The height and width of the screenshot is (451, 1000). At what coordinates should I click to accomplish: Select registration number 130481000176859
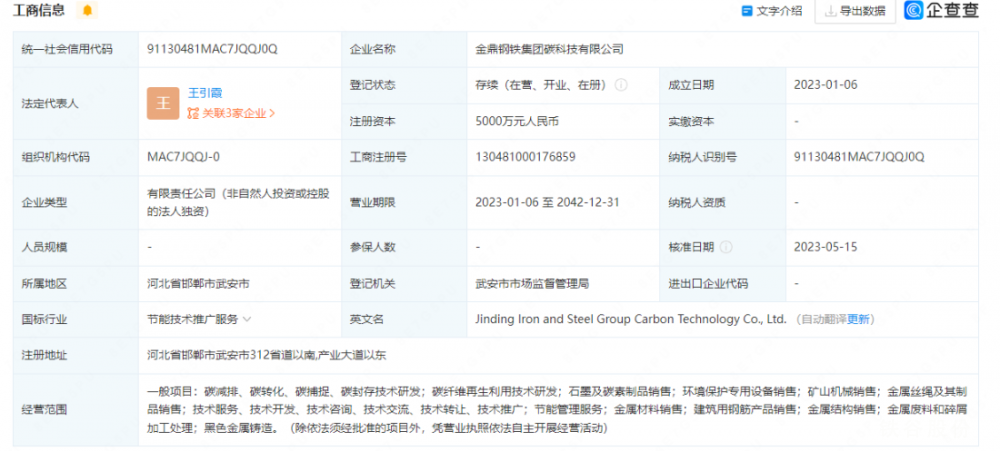526,157
